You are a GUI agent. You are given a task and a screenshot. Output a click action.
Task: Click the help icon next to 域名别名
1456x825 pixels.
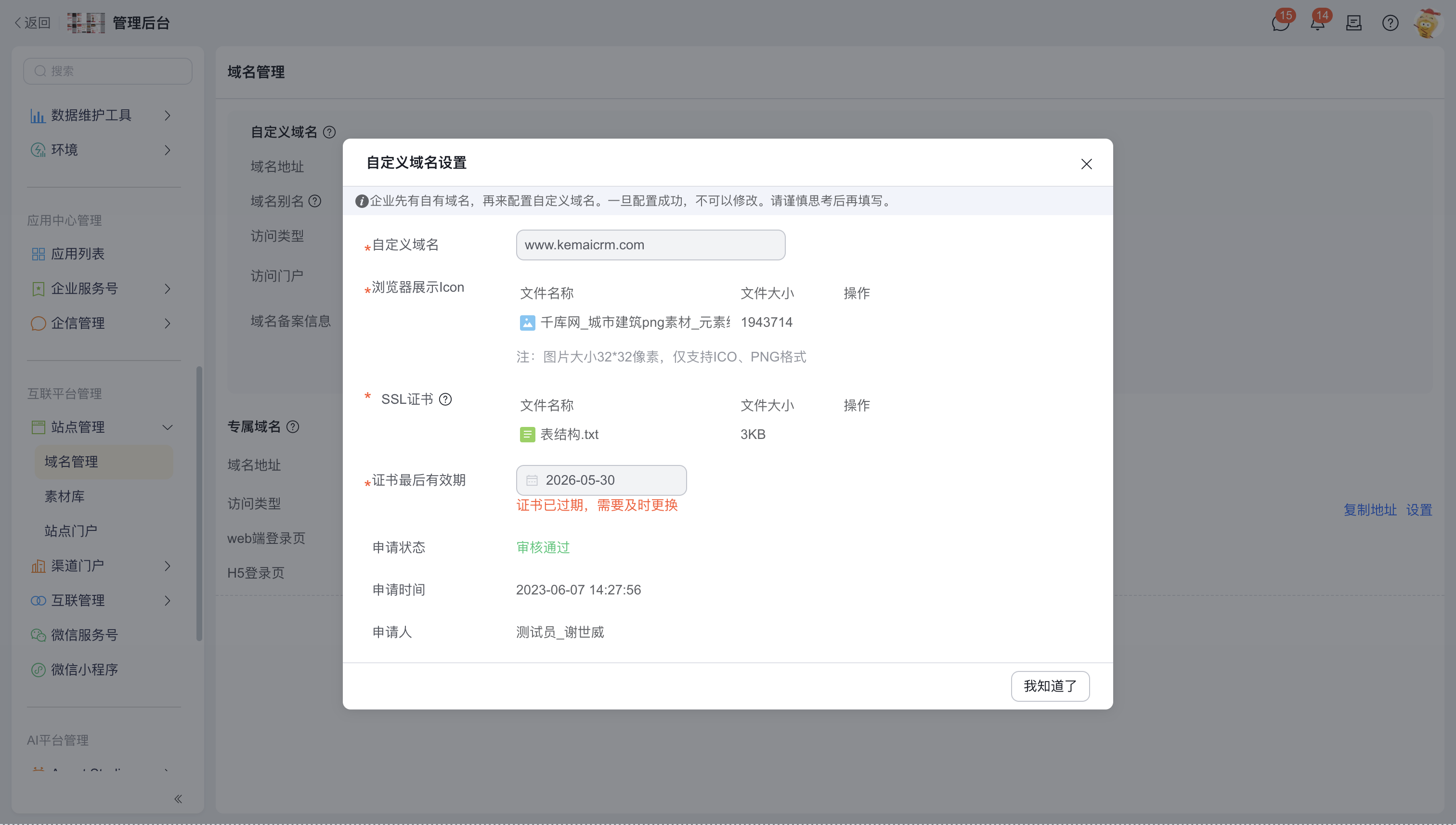click(314, 201)
